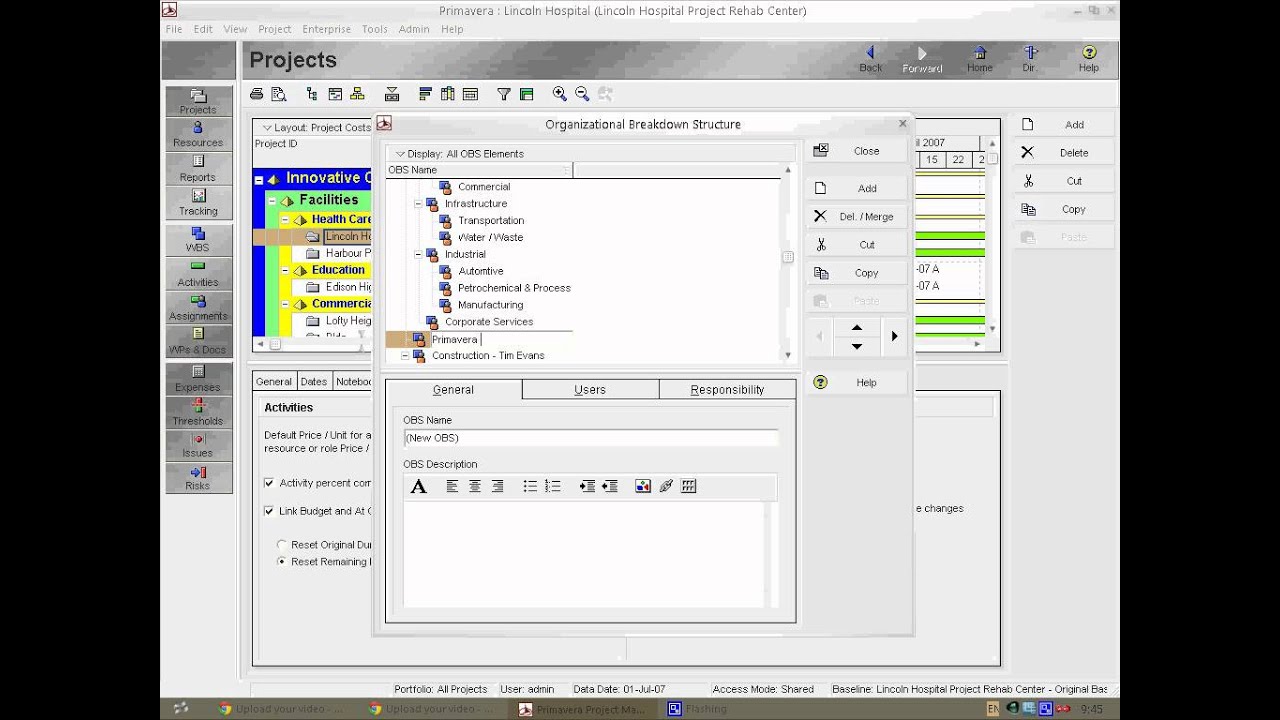Click the OBS Name input field

coord(590,438)
